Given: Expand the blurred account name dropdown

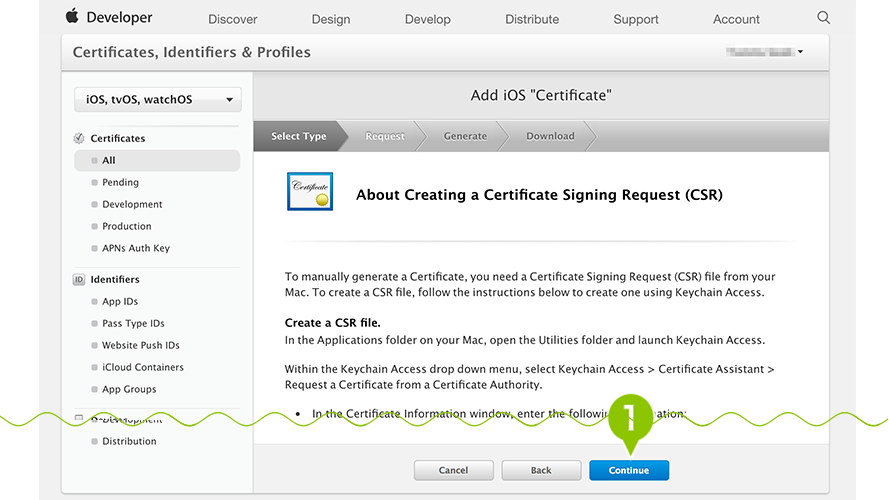Looking at the screenshot, I should (764, 52).
